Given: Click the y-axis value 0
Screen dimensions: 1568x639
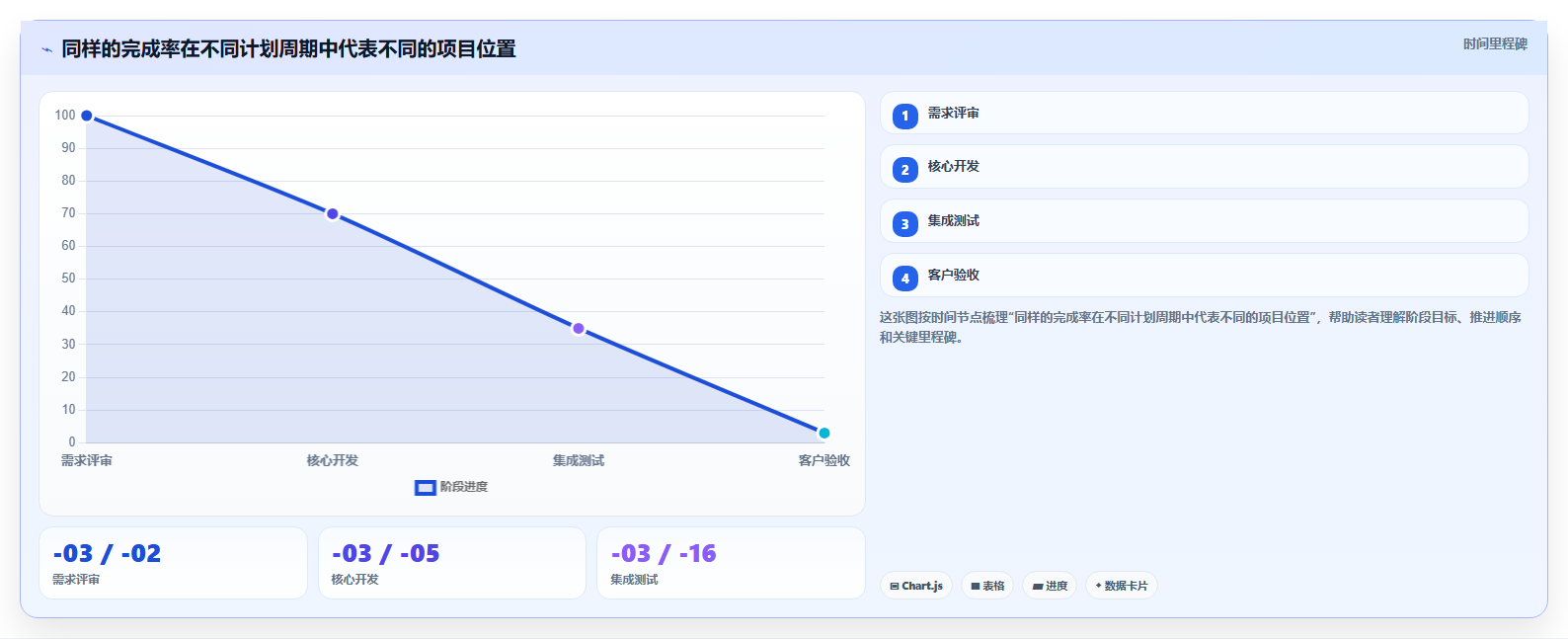Looking at the screenshot, I should click(72, 442).
